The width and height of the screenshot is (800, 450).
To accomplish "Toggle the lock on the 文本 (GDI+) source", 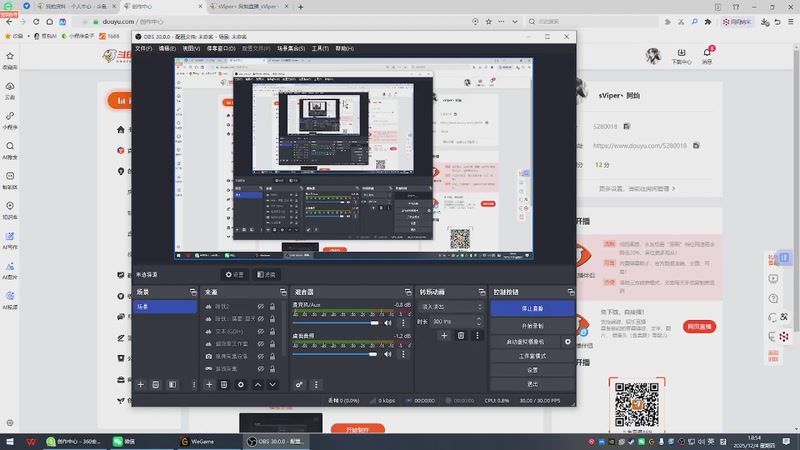I will point(272,331).
